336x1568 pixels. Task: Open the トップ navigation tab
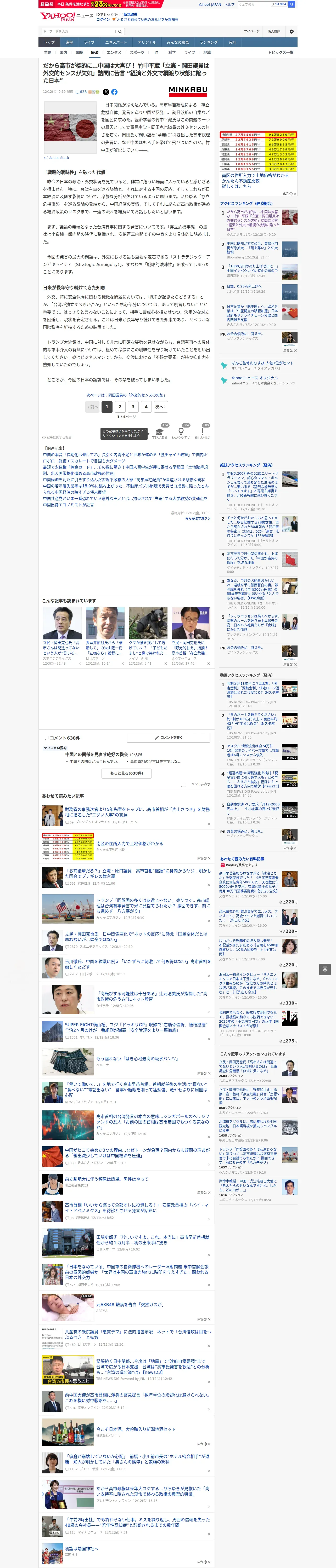49,43
